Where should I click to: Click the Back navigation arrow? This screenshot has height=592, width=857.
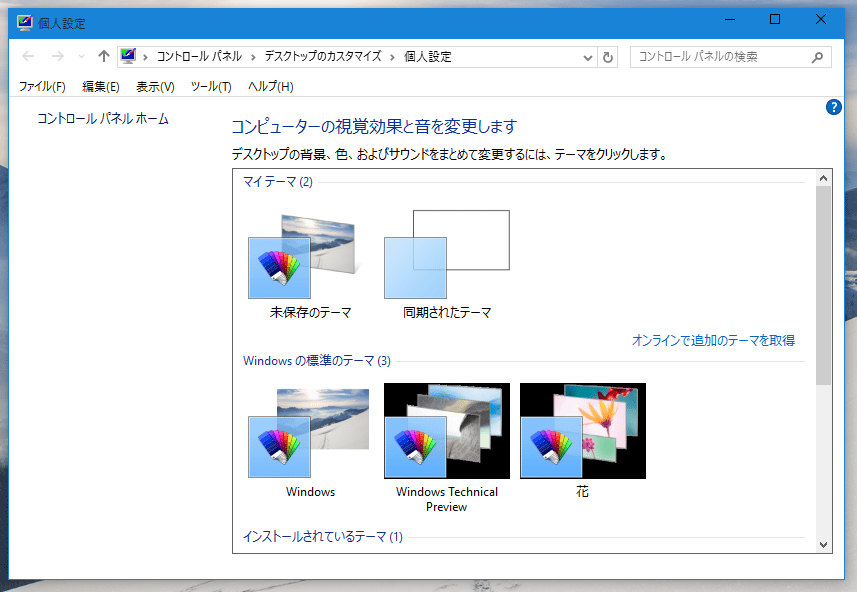pyautogui.click(x=28, y=56)
